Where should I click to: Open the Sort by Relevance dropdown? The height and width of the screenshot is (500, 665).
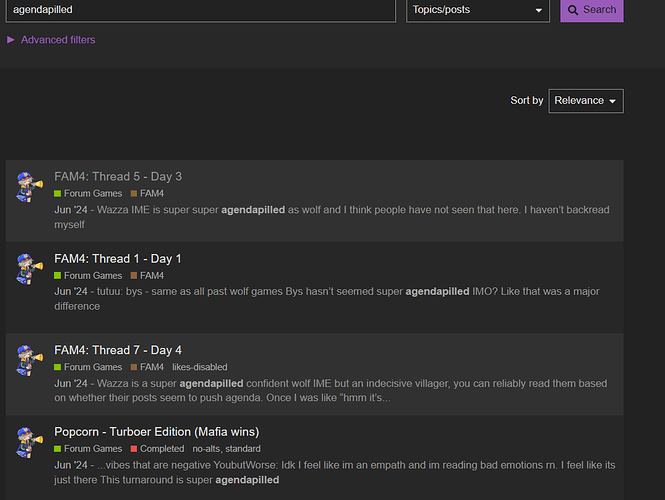coord(586,100)
